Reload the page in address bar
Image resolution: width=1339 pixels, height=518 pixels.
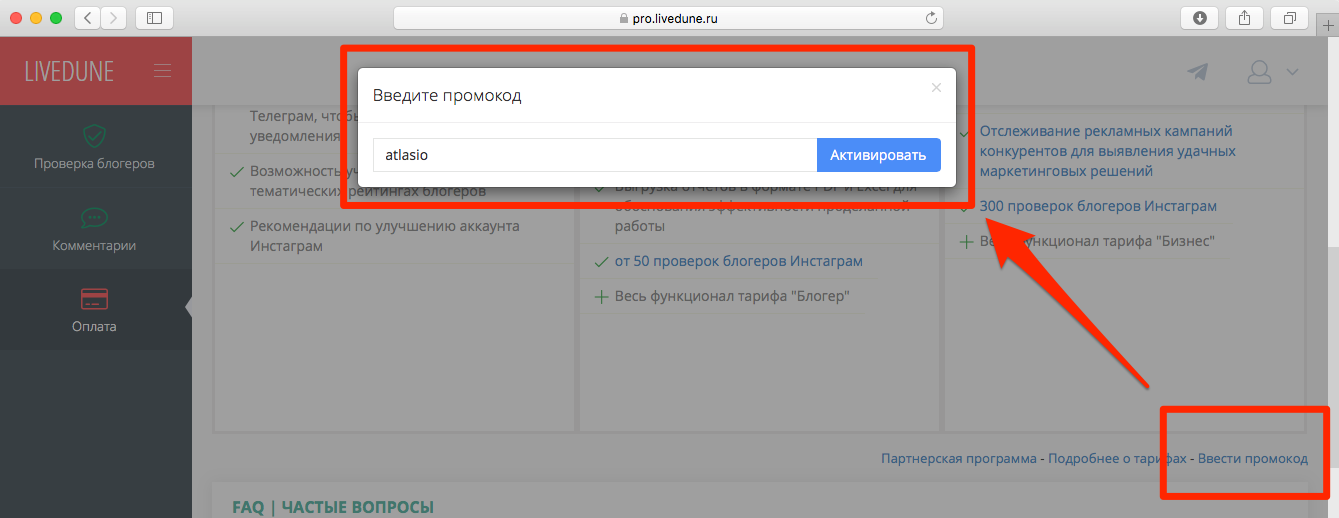(x=931, y=17)
